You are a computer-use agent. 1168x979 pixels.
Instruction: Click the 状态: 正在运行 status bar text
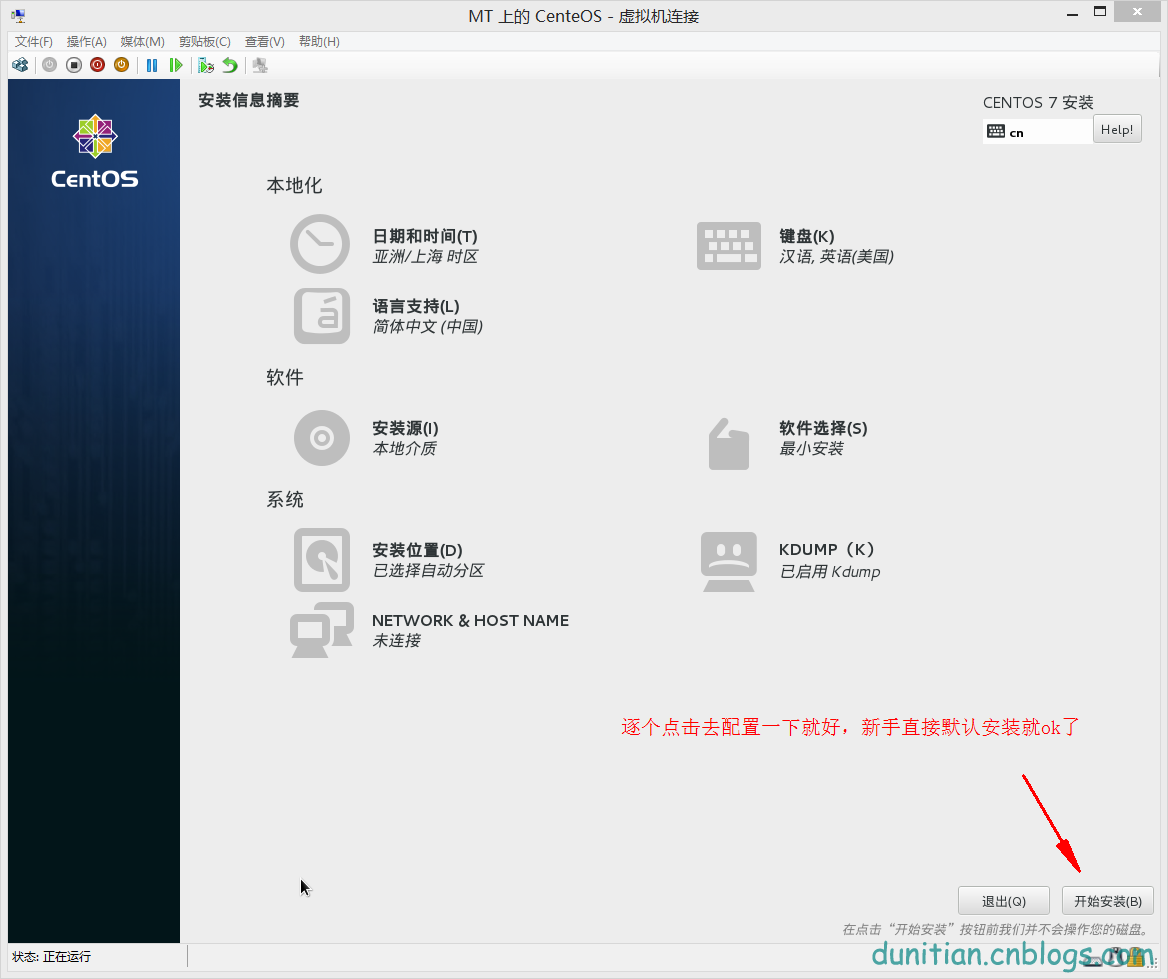click(51, 957)
